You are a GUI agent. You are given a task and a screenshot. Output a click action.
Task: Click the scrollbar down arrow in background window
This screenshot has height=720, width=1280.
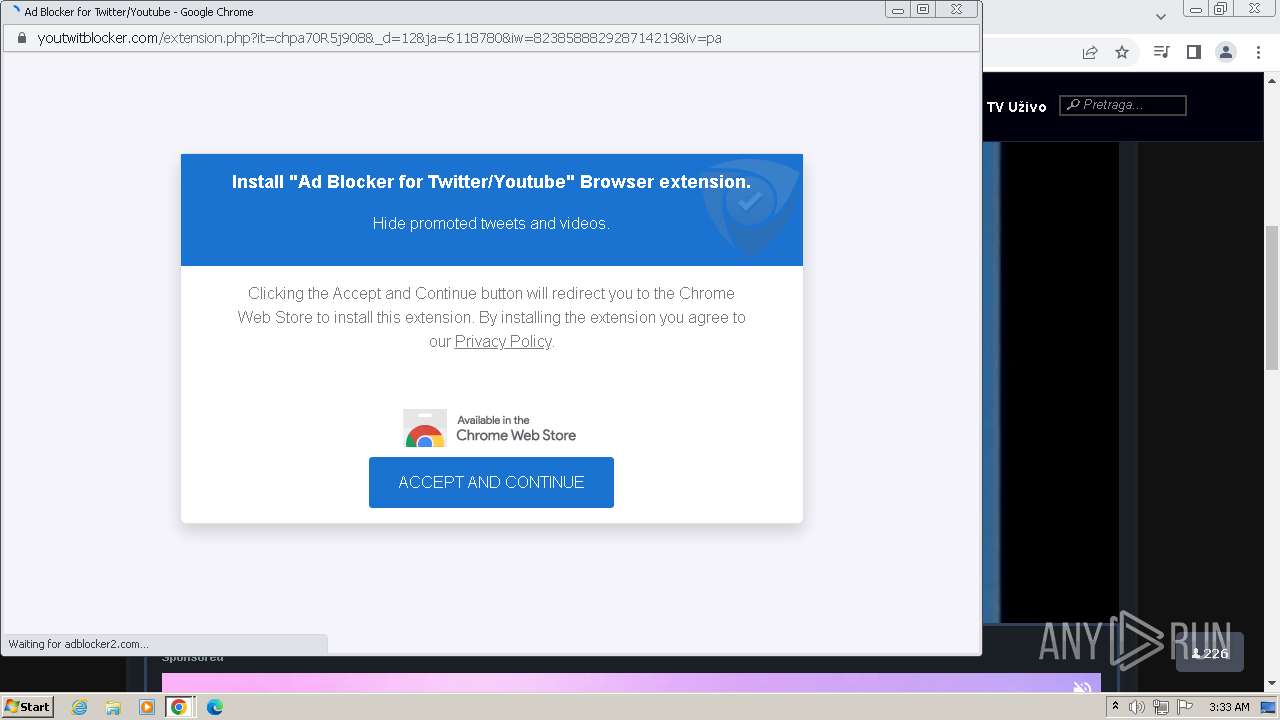coord(1272,684)
